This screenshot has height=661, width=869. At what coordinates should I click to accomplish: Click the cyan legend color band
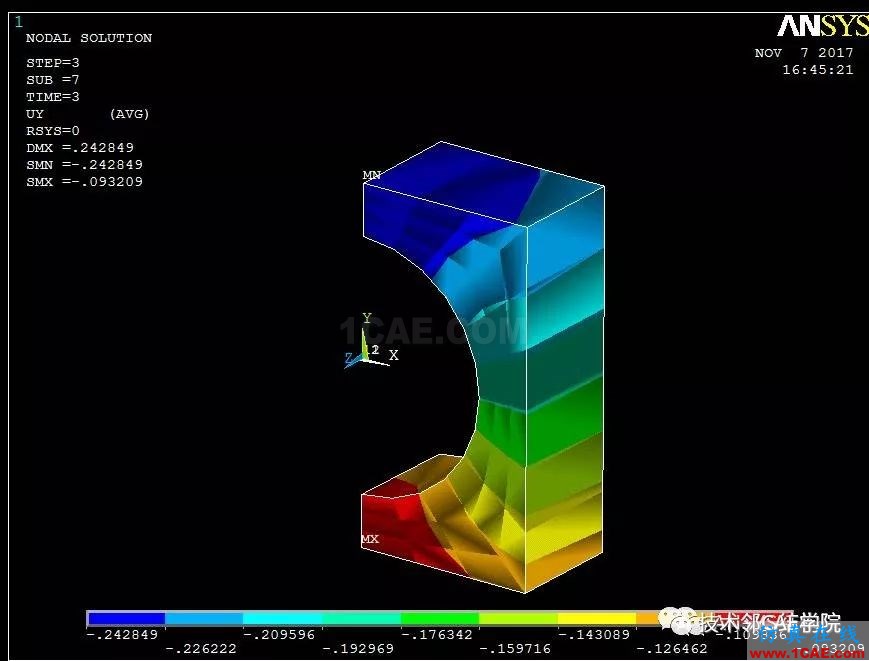283,618
